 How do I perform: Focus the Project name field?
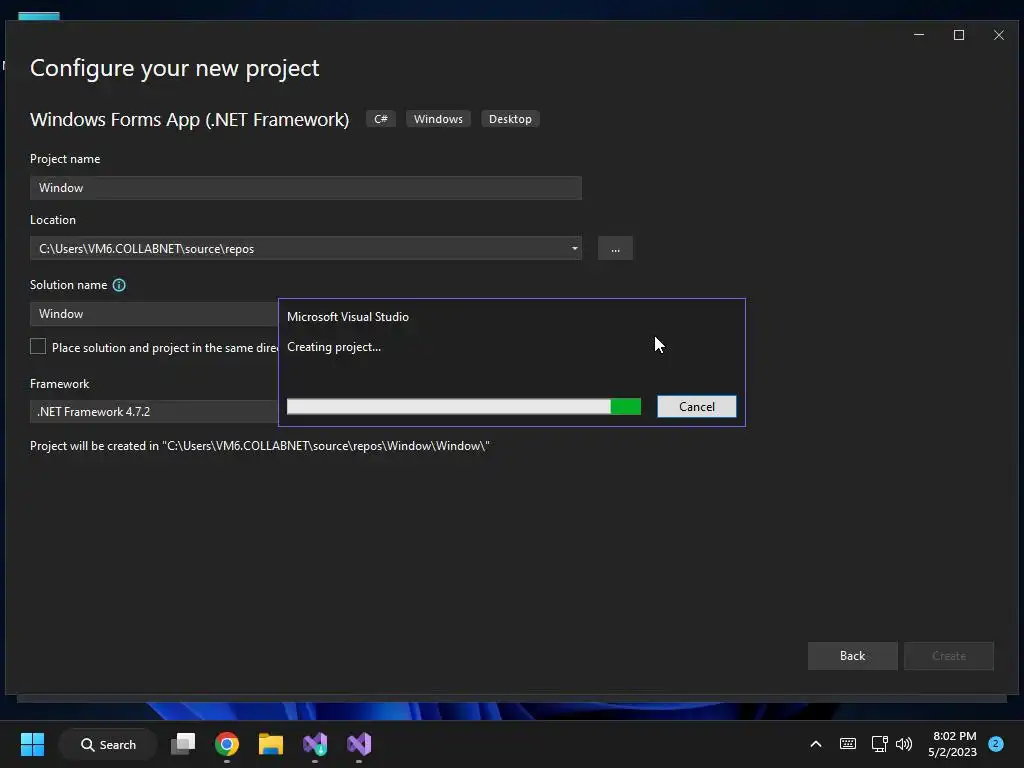coord(306,187)
